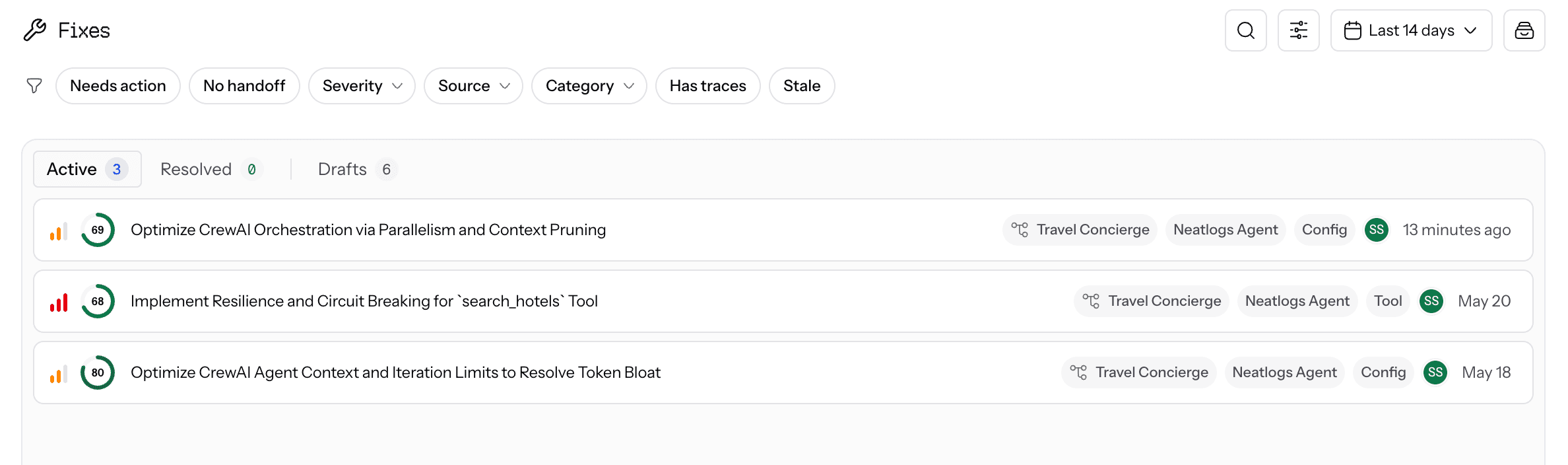Open the search magnifier icon
Screen dimensions: 1568x465
coord(1245,30)
